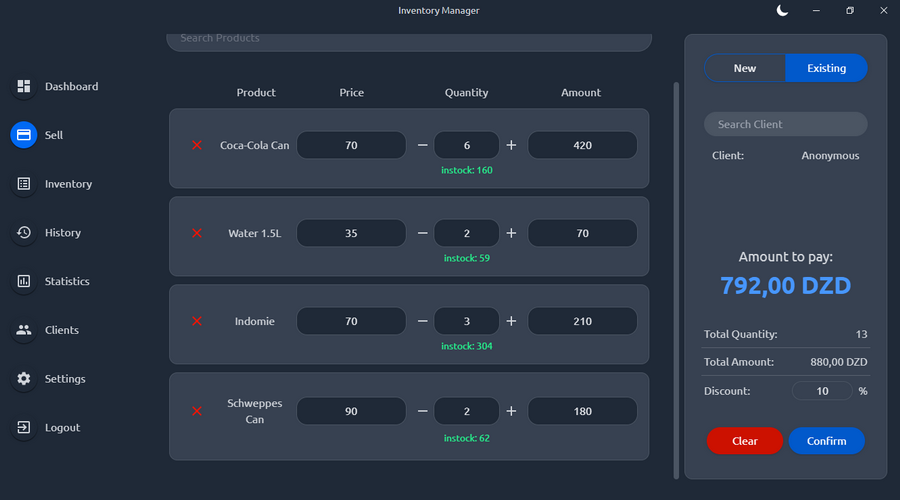Viewport: 900px width, 500px height.
Task: Edit Coca-Cola Can quantity field
Action: (x=467, y=145)
